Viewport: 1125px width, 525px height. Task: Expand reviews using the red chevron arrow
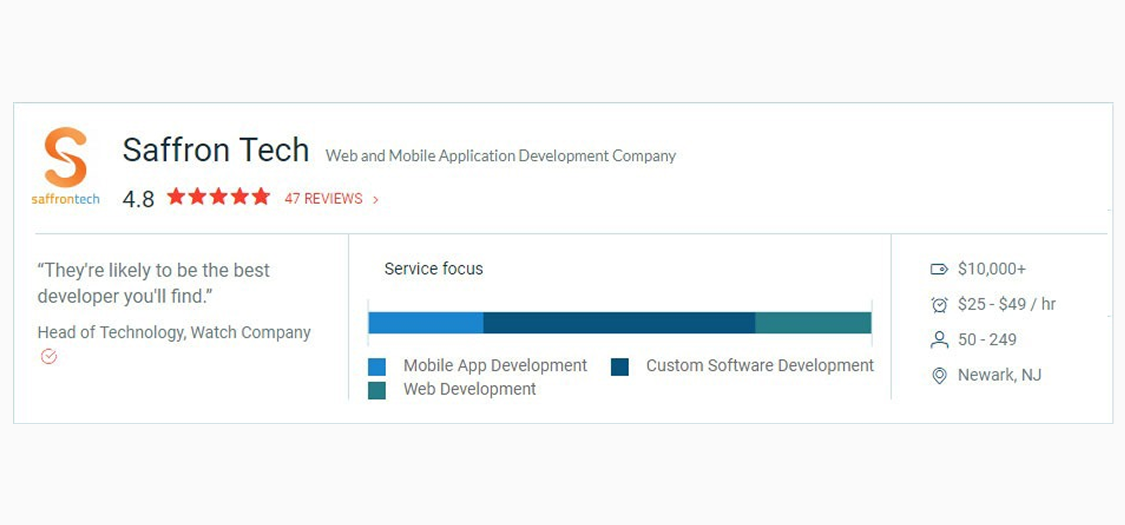[375, 200]
